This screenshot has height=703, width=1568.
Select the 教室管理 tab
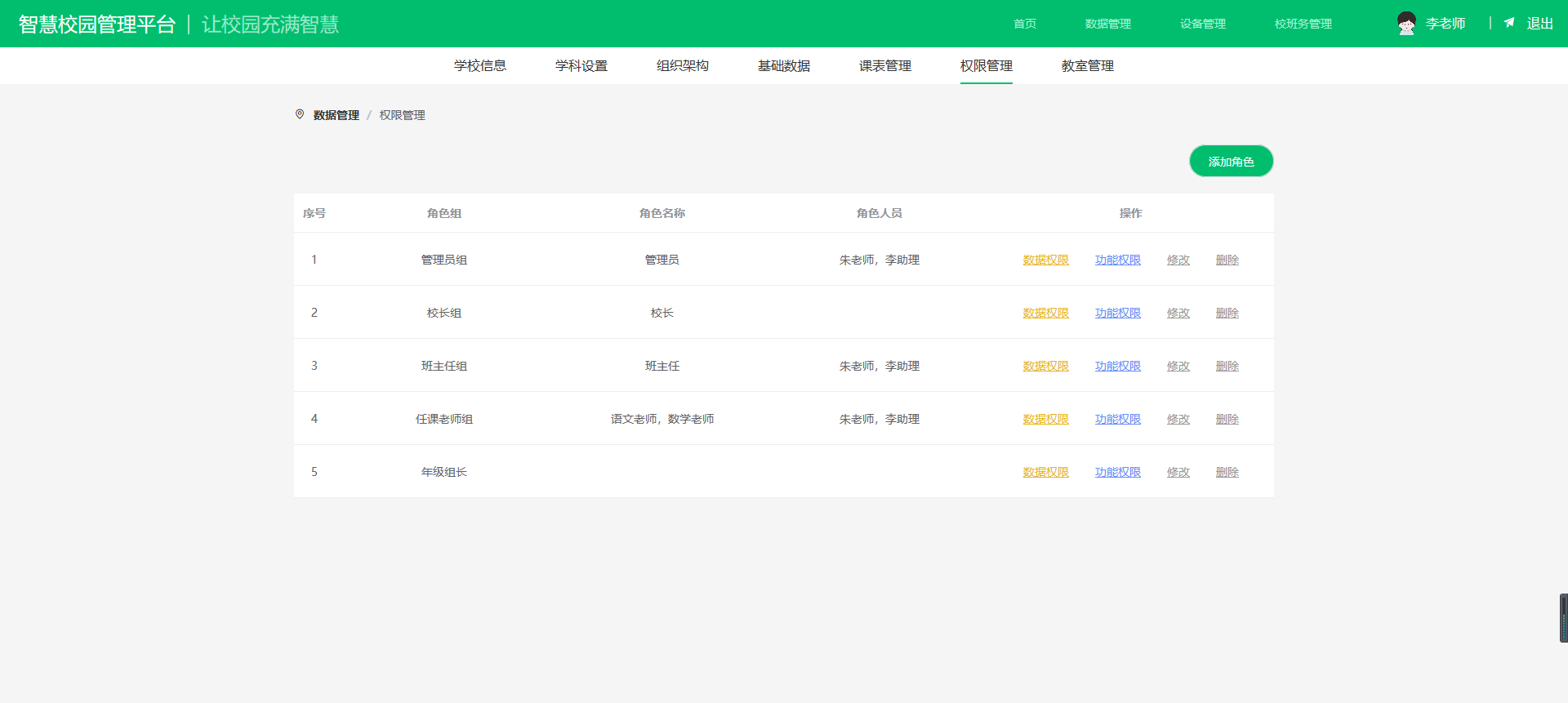1087,65
